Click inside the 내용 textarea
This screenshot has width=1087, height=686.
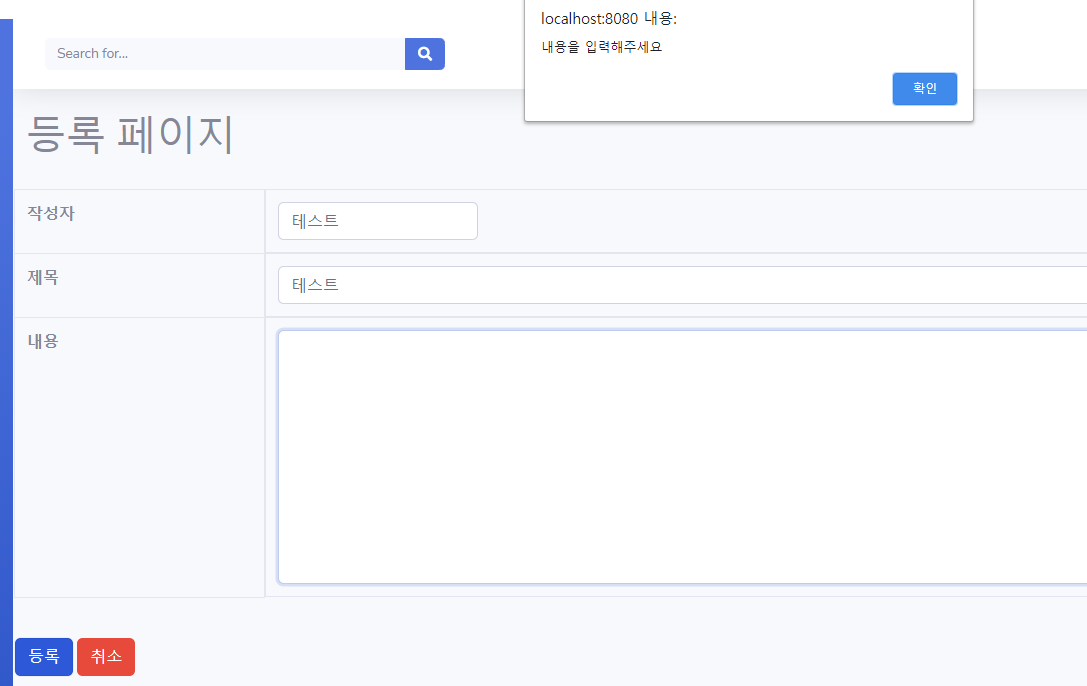point(682,457)
